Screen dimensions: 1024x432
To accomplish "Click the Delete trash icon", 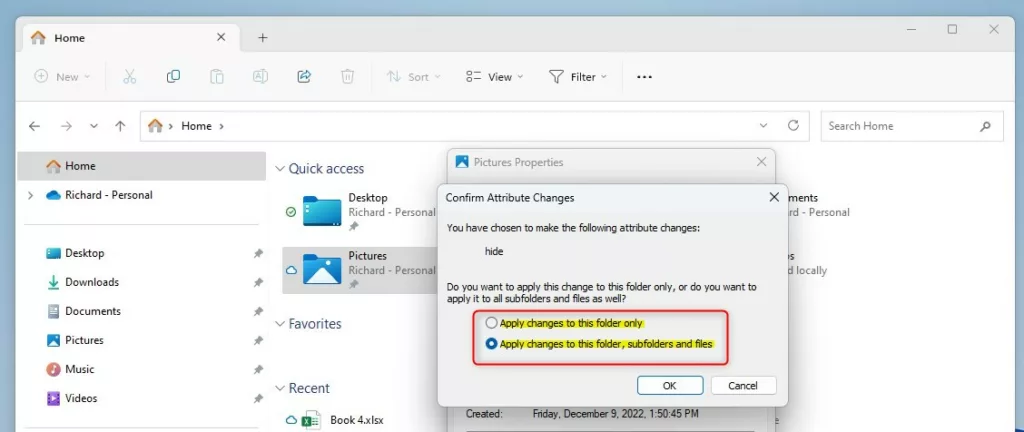I will click(x=347, y=76).
